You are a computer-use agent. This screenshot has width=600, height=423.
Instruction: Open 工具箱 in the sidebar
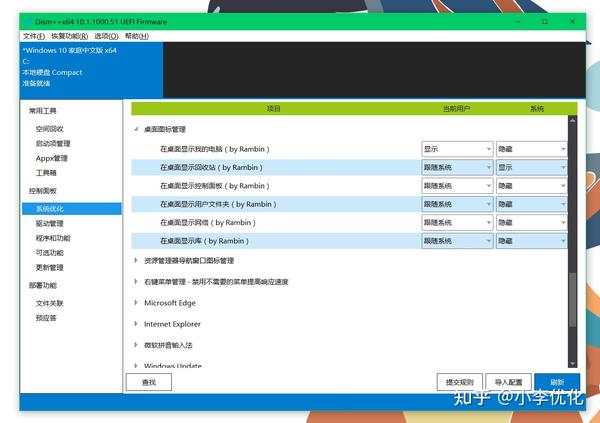[x=46, y=173]
